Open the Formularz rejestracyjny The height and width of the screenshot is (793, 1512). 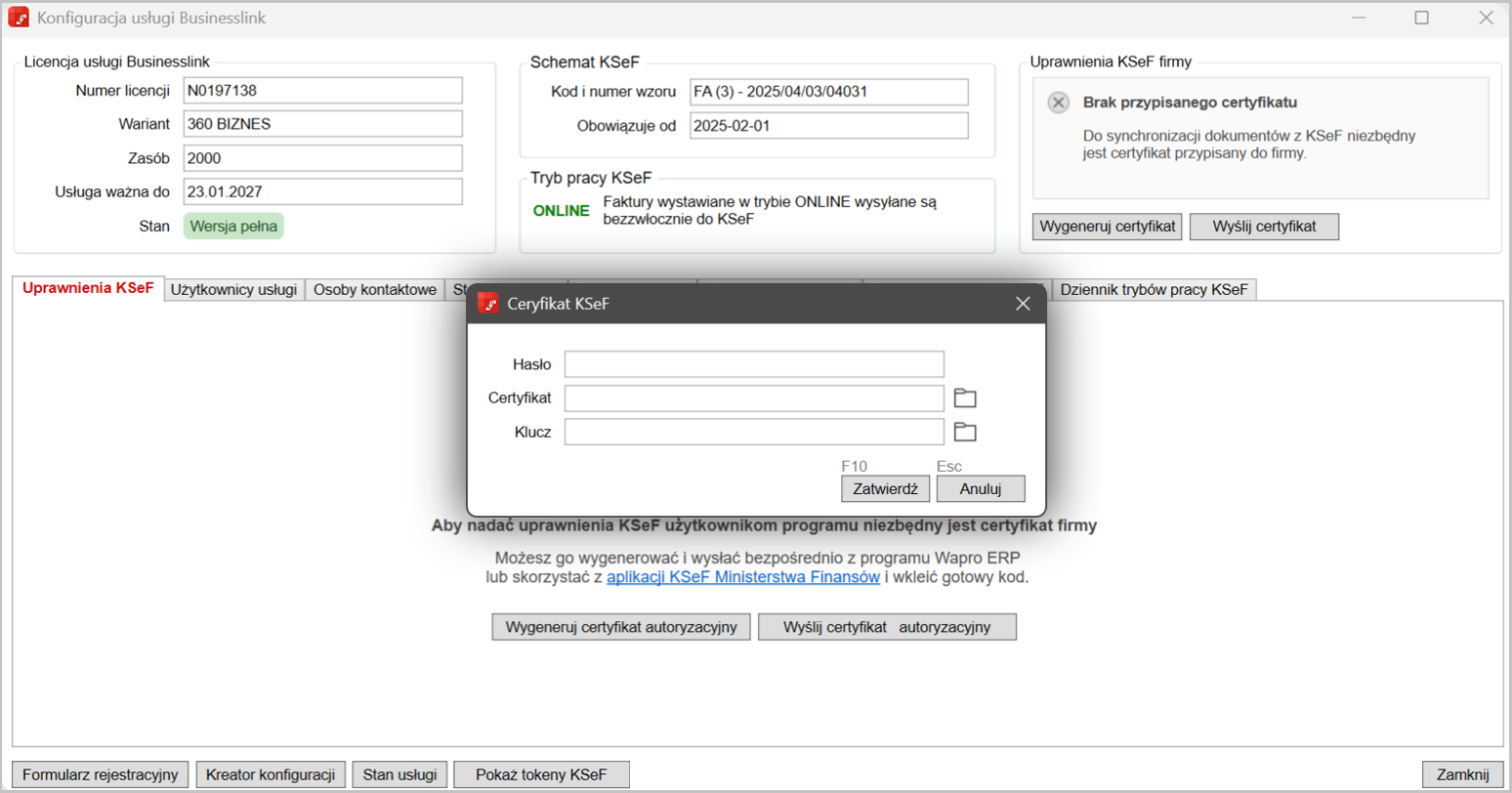101,774
